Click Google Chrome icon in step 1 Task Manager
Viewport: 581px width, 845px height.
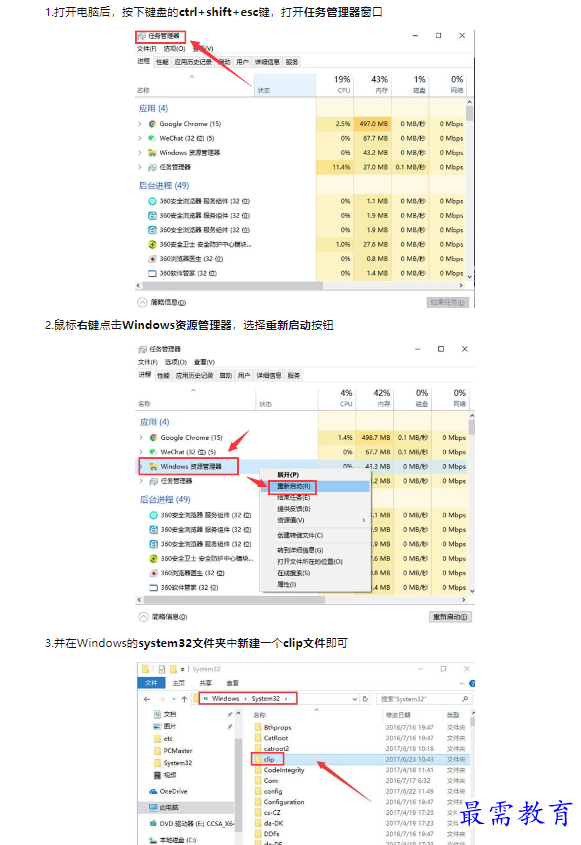[153, 124]
